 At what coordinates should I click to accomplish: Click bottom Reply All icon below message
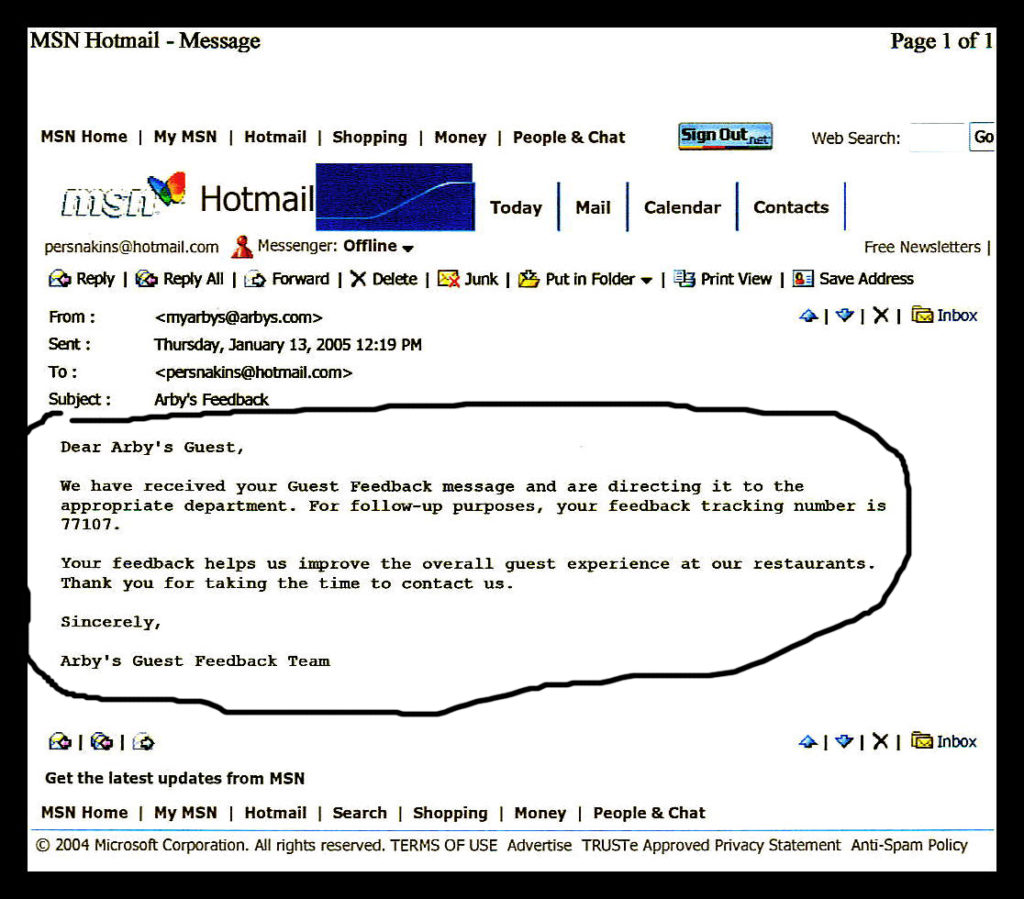click(x=101, y=742)
